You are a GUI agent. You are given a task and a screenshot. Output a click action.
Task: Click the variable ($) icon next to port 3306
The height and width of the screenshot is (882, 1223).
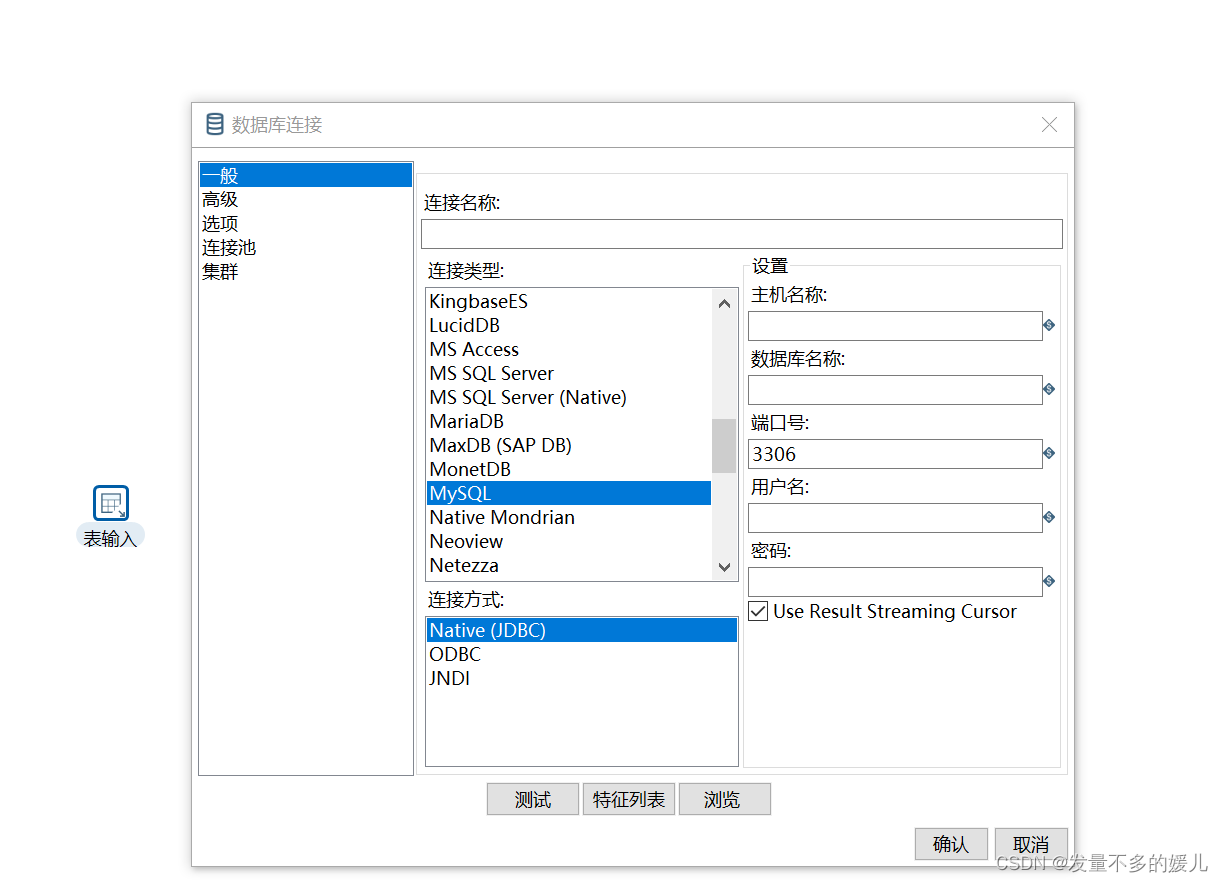point(1051,454)
